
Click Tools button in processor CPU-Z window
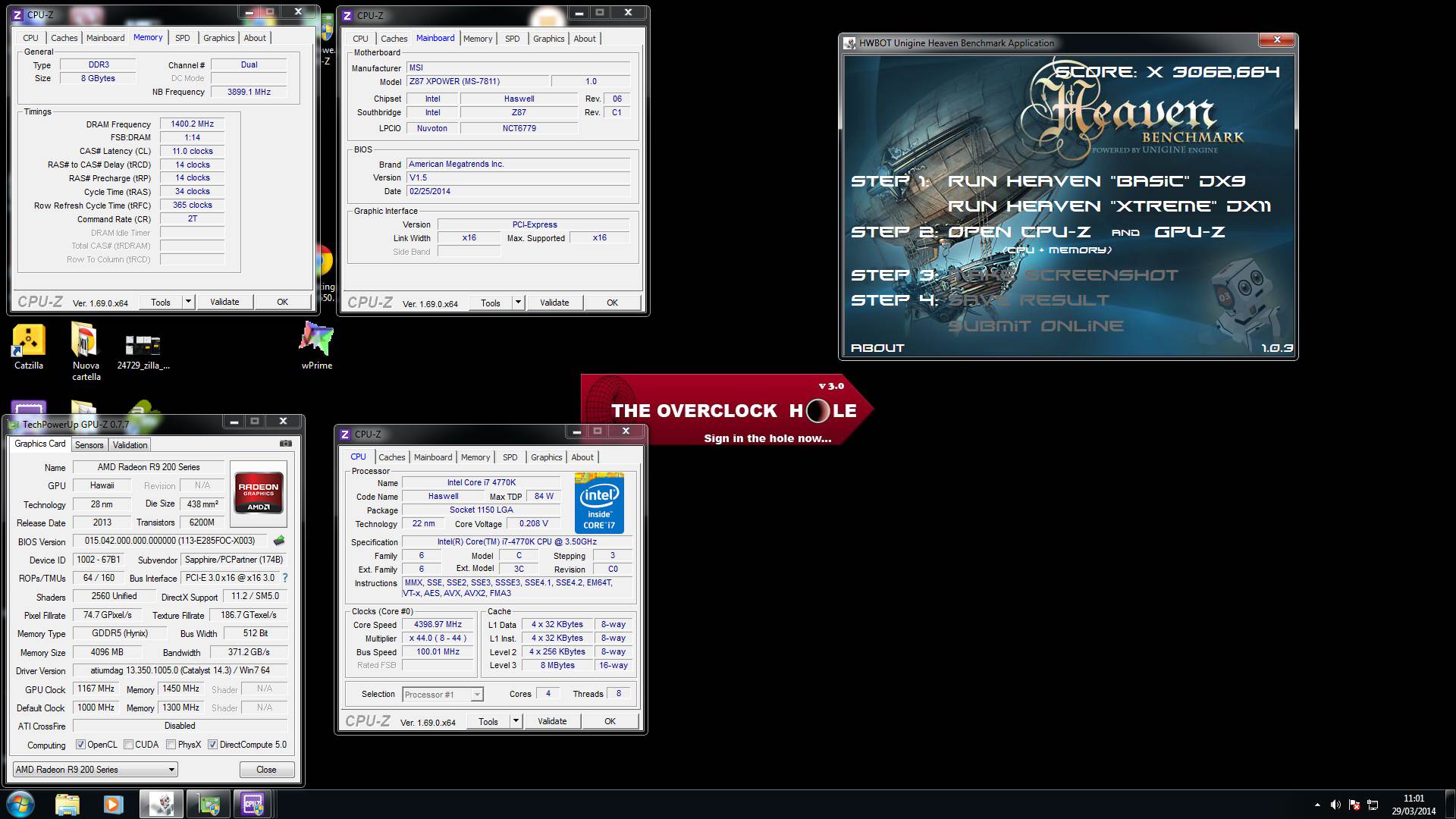(488, 721)
